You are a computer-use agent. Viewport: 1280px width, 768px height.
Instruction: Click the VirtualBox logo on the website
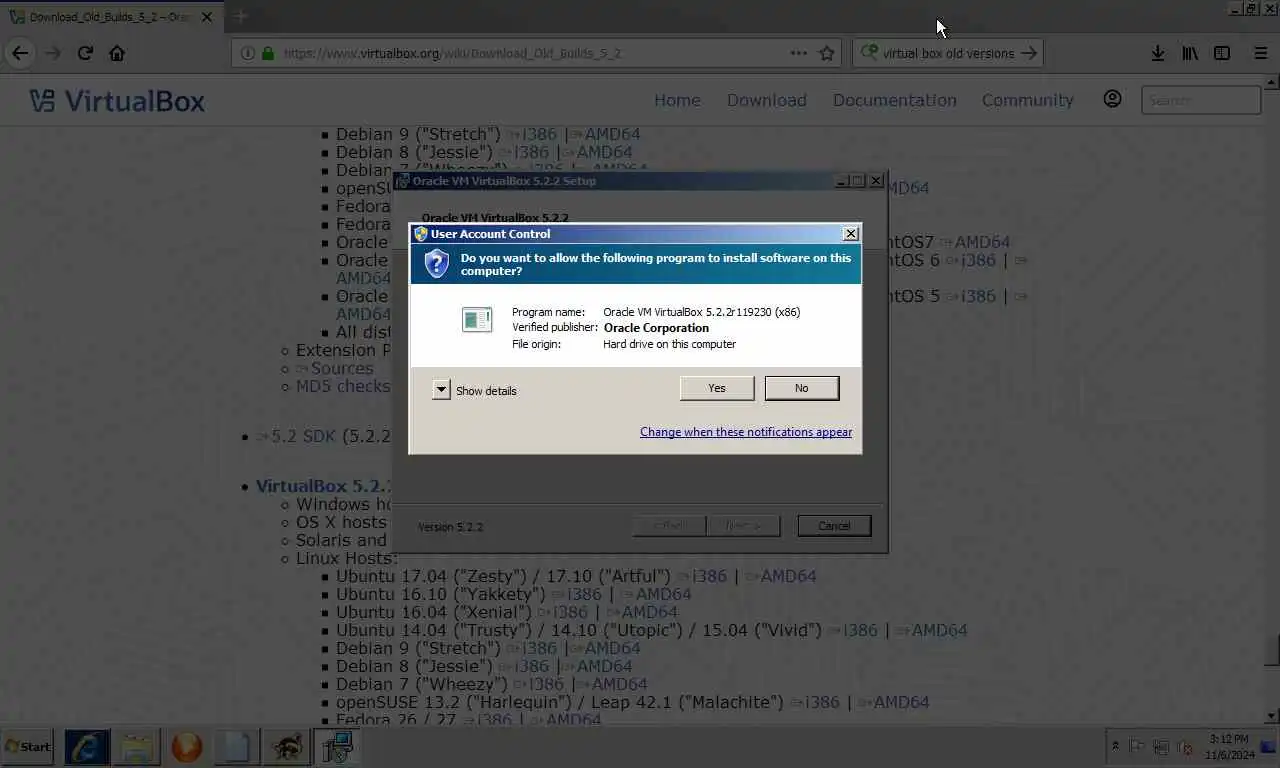pos(117,100)
